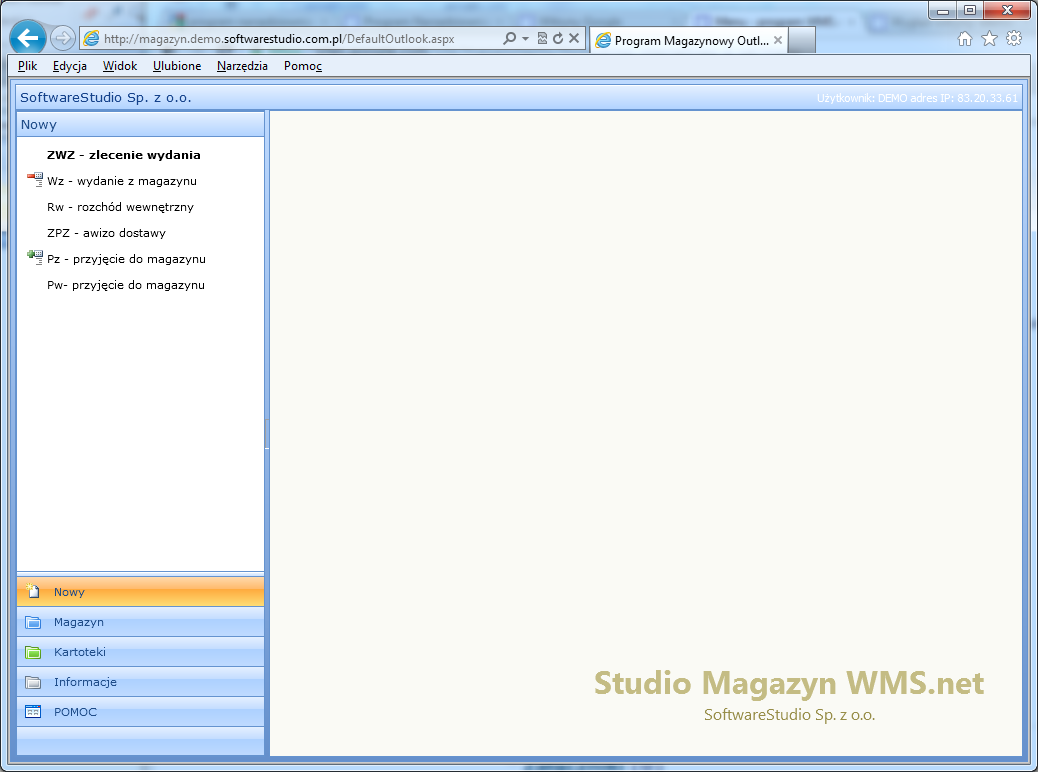Stop loading with the X icon in address bar
Image resolution: width=1038 pixels, height=772 pixels.
pyautogui.click(x=574, y=38)
